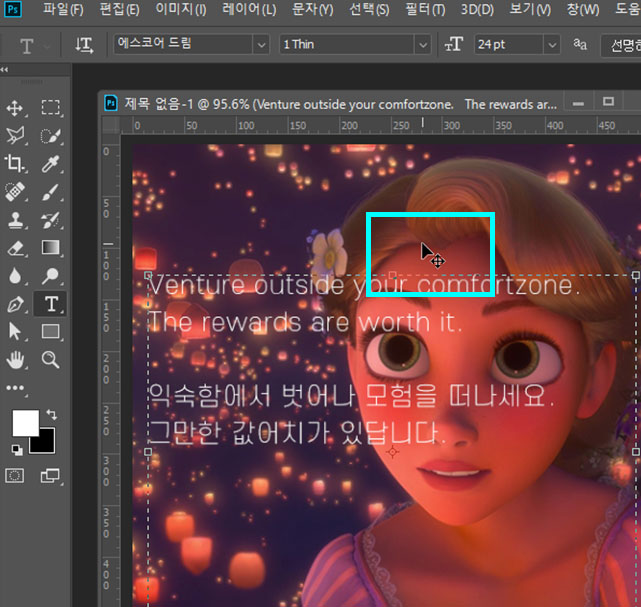Open the 문자(Y) menu
This screenshot has width=641, height=607.
(x=313, y=9)
